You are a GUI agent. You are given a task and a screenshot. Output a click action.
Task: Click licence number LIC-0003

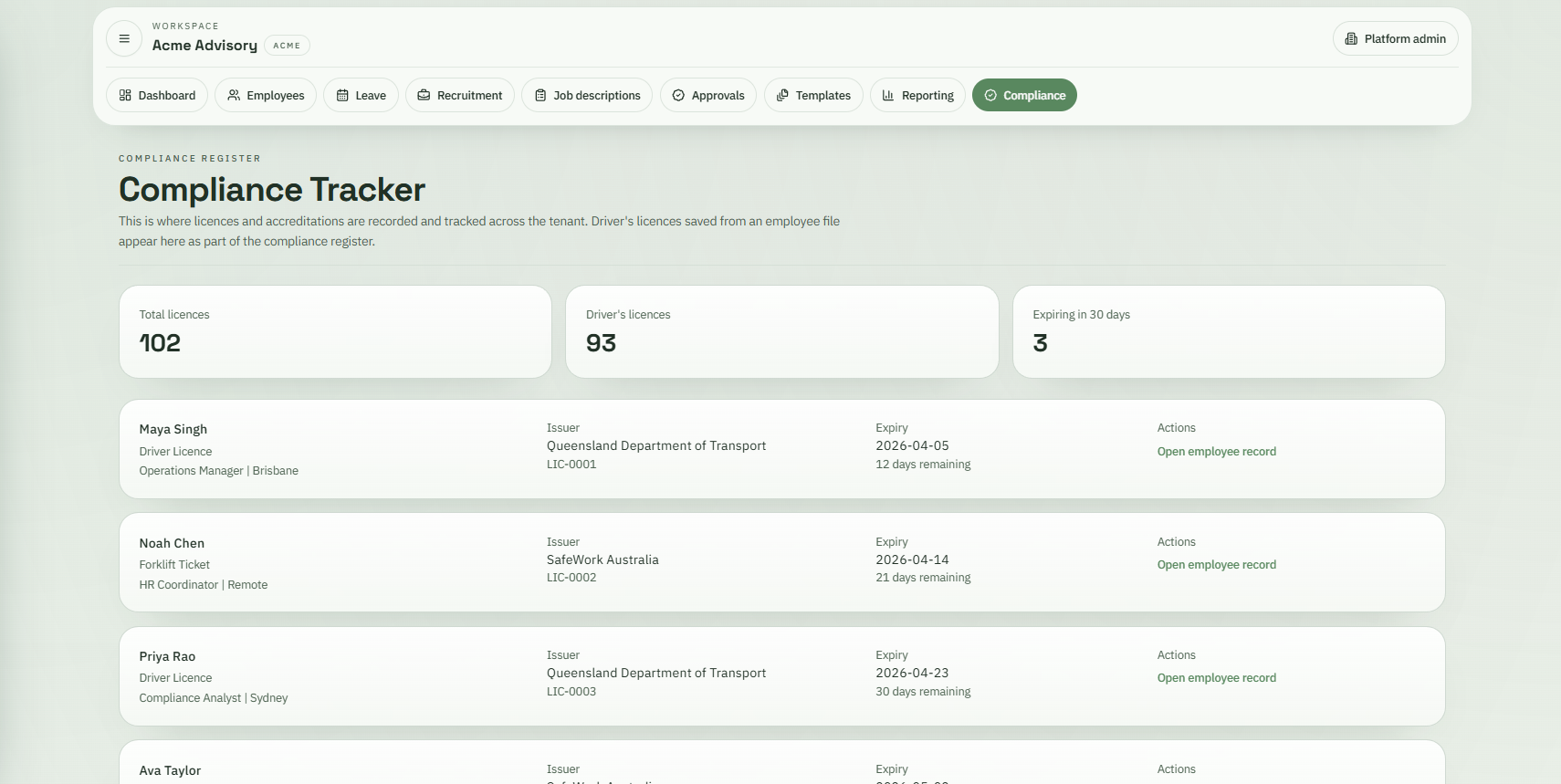[571, 692]
